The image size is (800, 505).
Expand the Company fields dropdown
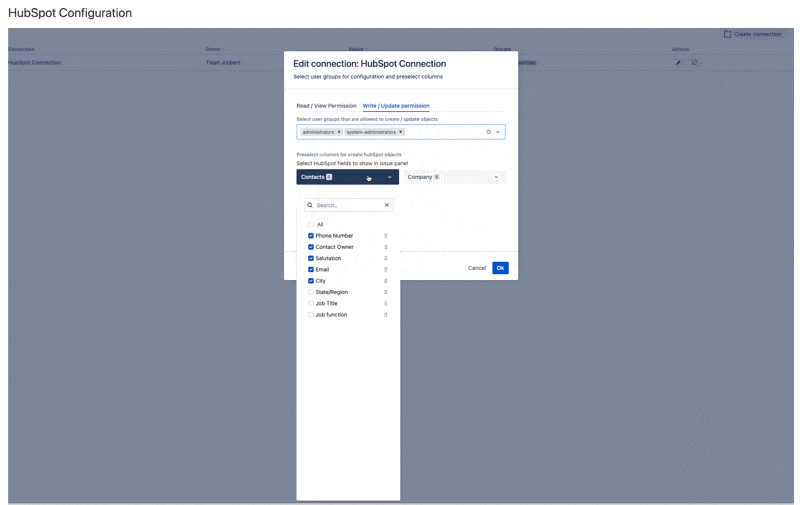(454, 177)
